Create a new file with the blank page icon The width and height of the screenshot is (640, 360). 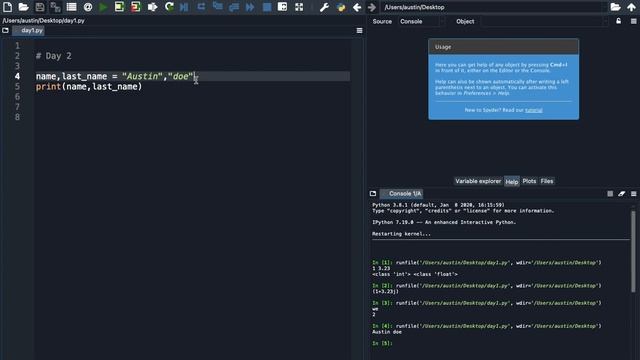point(7,7)
